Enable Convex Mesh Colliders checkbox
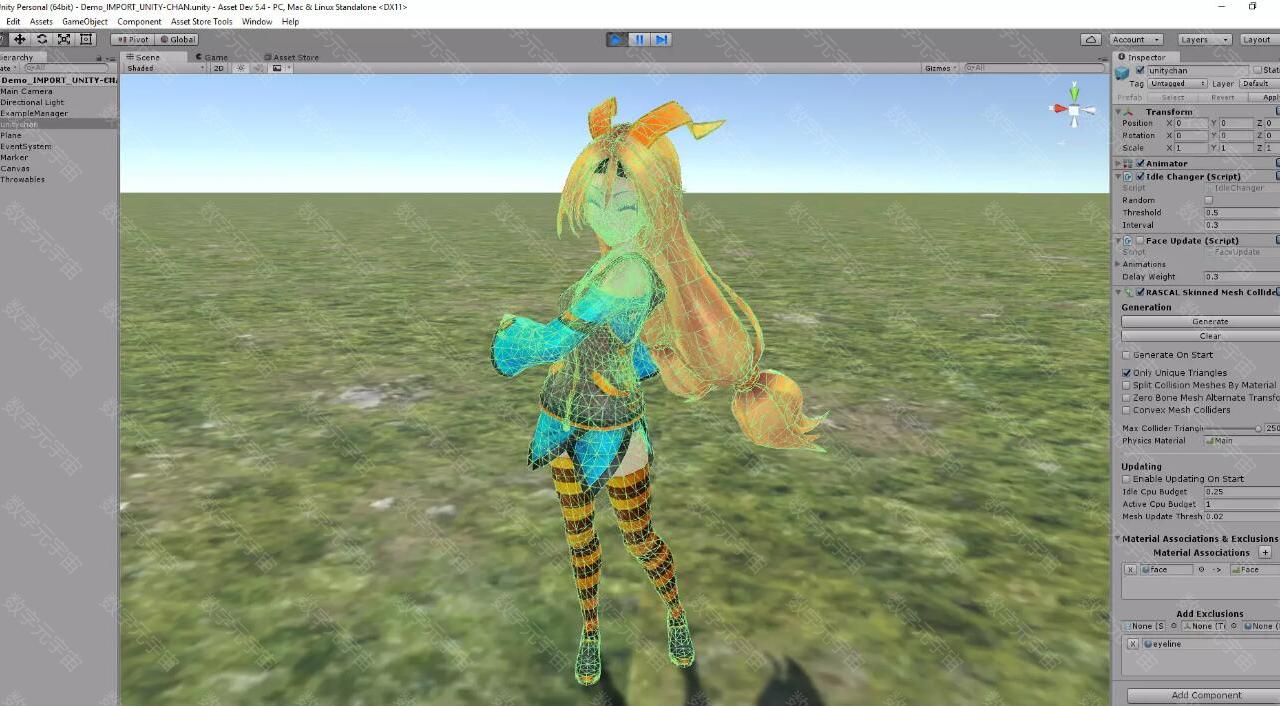Image resolution: width=1280 pixels, height=706 pixels. pos(1126,410)
